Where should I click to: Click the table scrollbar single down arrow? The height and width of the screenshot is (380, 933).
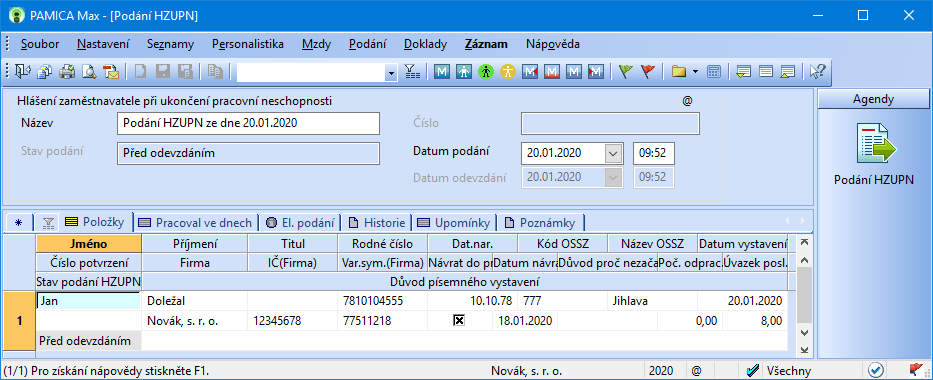click(x=804, y=333)
